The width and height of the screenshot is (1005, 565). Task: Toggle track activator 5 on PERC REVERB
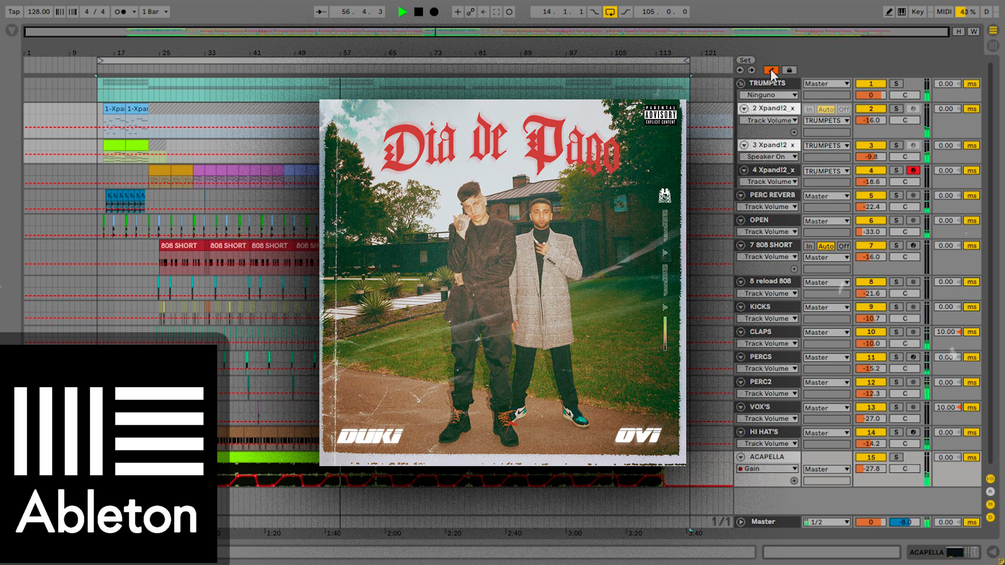pyautogui.click(x=870, y=195)
